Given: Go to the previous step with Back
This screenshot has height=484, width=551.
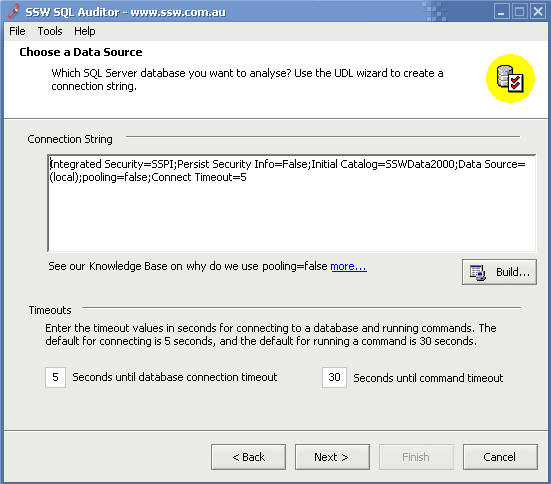Looking at the screenshot, I should coord(248,457).
